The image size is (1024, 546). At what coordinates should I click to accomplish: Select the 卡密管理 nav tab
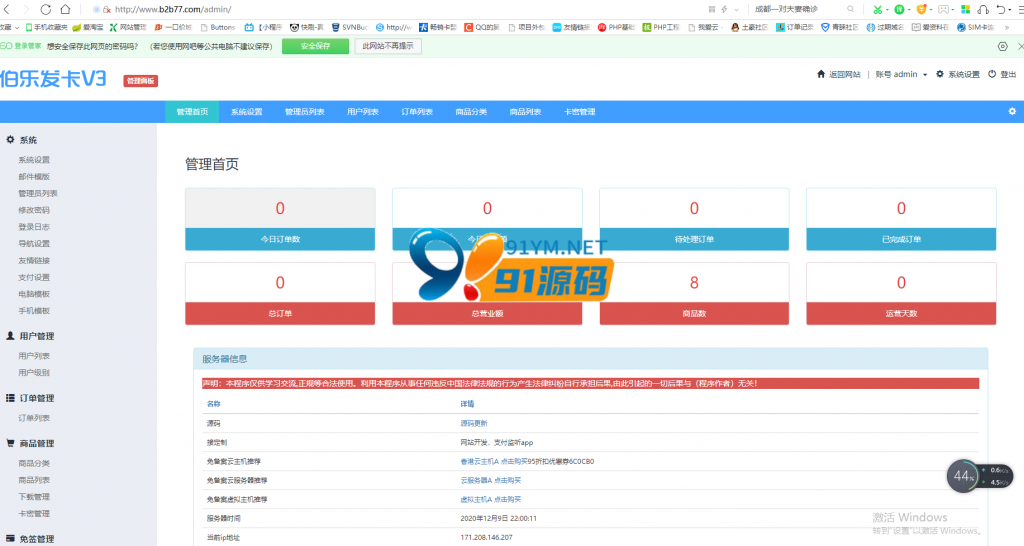(579, 112)
